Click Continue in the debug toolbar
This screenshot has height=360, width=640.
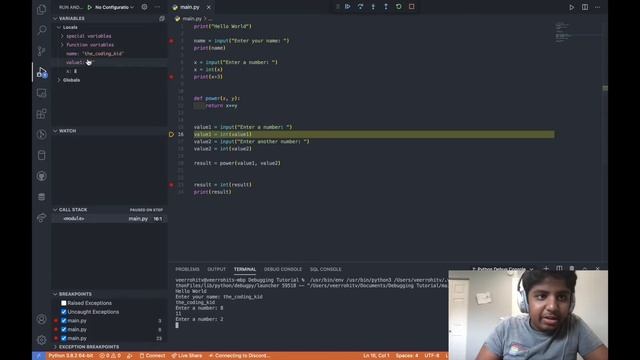pos(347,7)
